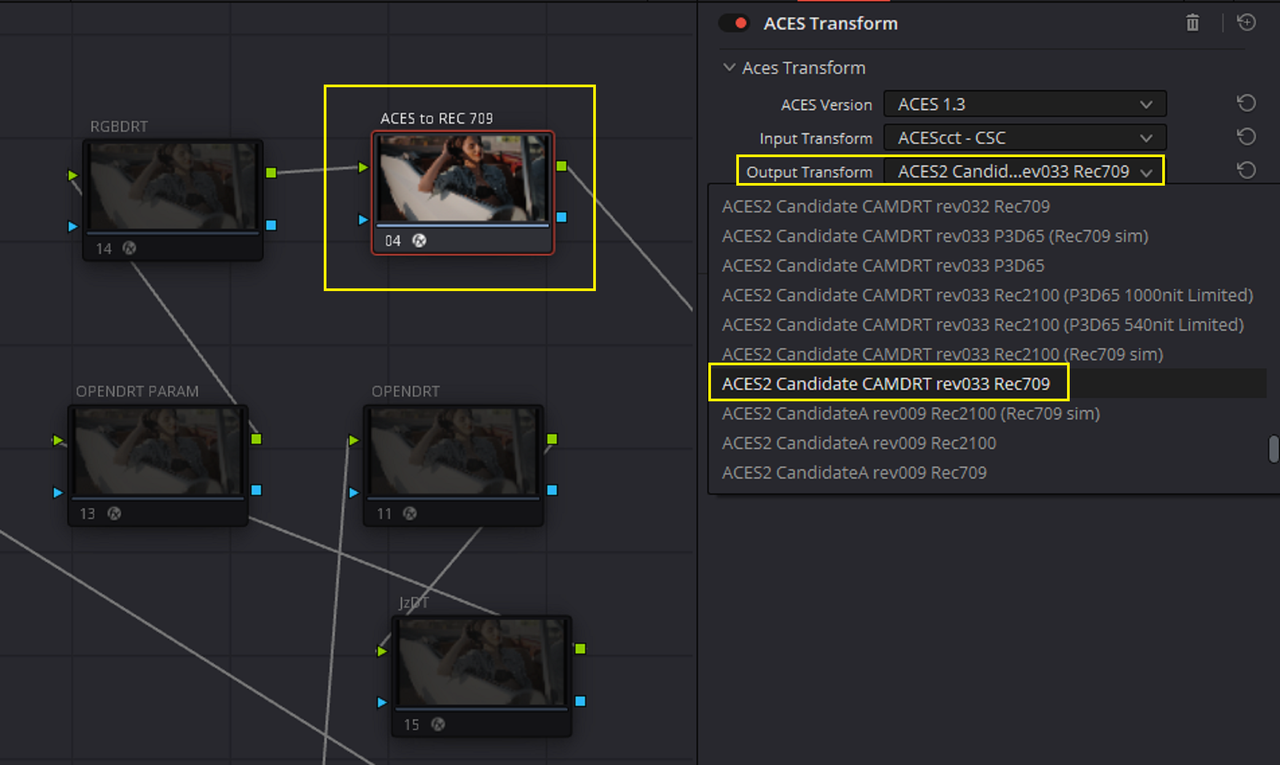
Task: Click green RGB input of OPENDRT node
Action: click(354, 440)
